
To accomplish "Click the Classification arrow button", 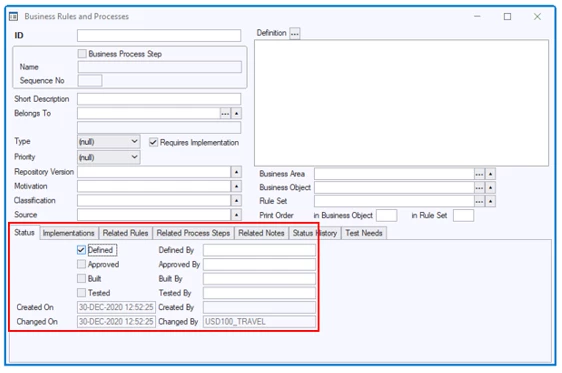I will [x=236, y=201].
